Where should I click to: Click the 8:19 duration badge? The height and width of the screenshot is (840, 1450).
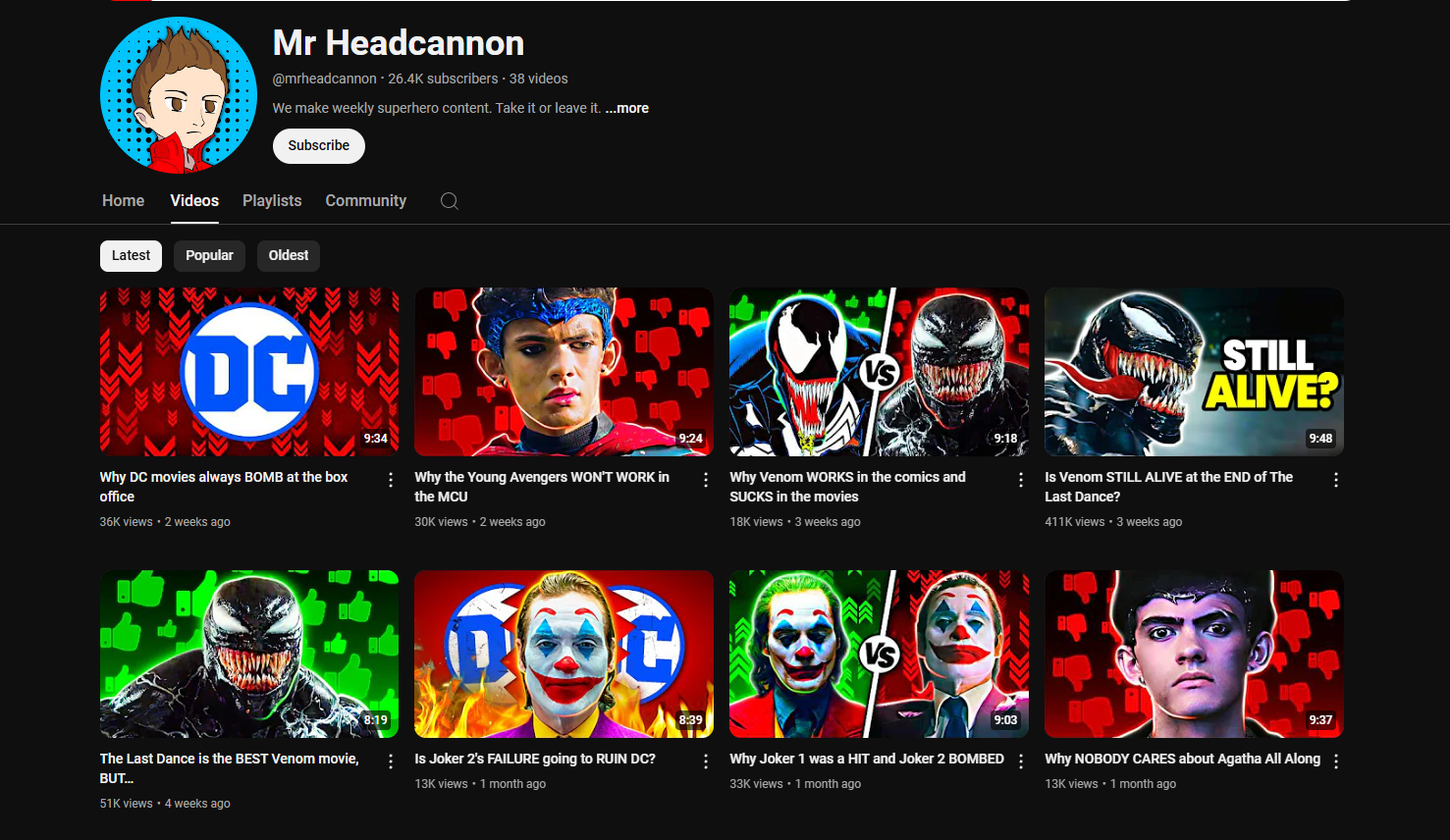375,720
